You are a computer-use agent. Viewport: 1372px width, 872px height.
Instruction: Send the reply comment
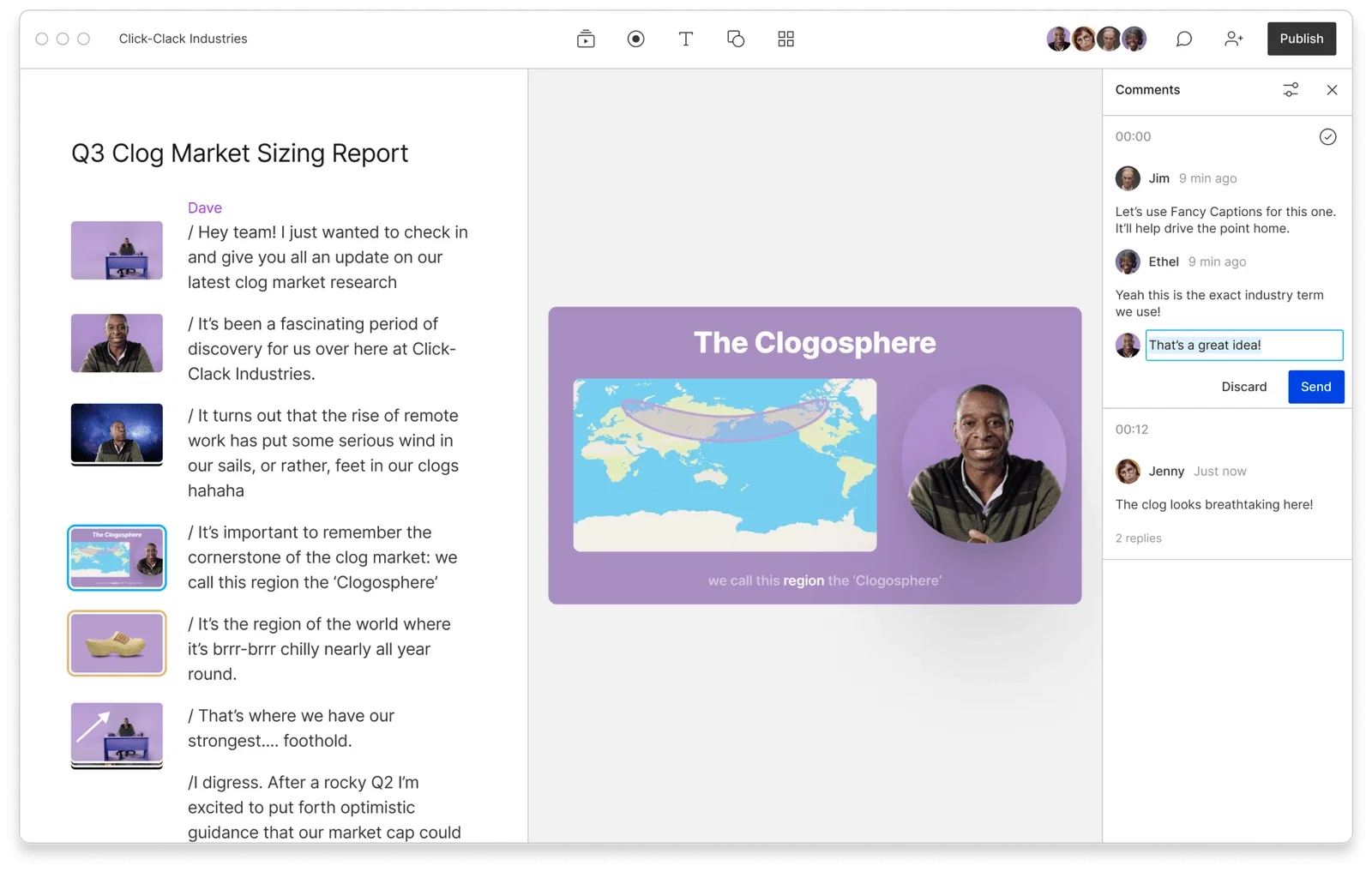1315,387
